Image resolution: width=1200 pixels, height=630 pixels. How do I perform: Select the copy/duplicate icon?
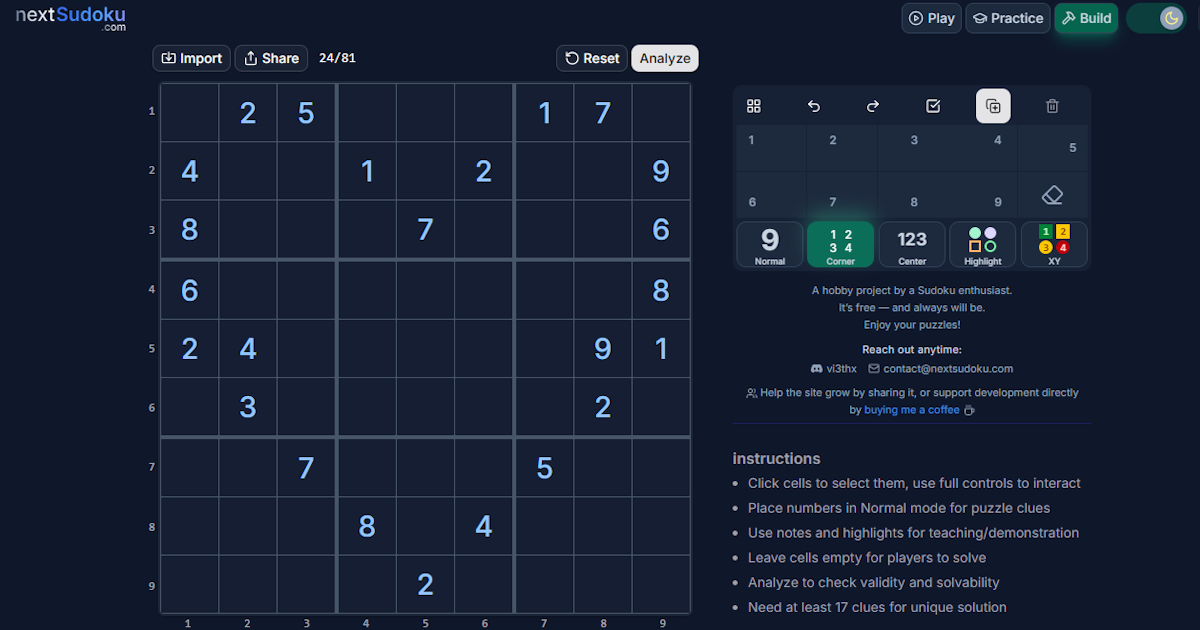(993, 106)
